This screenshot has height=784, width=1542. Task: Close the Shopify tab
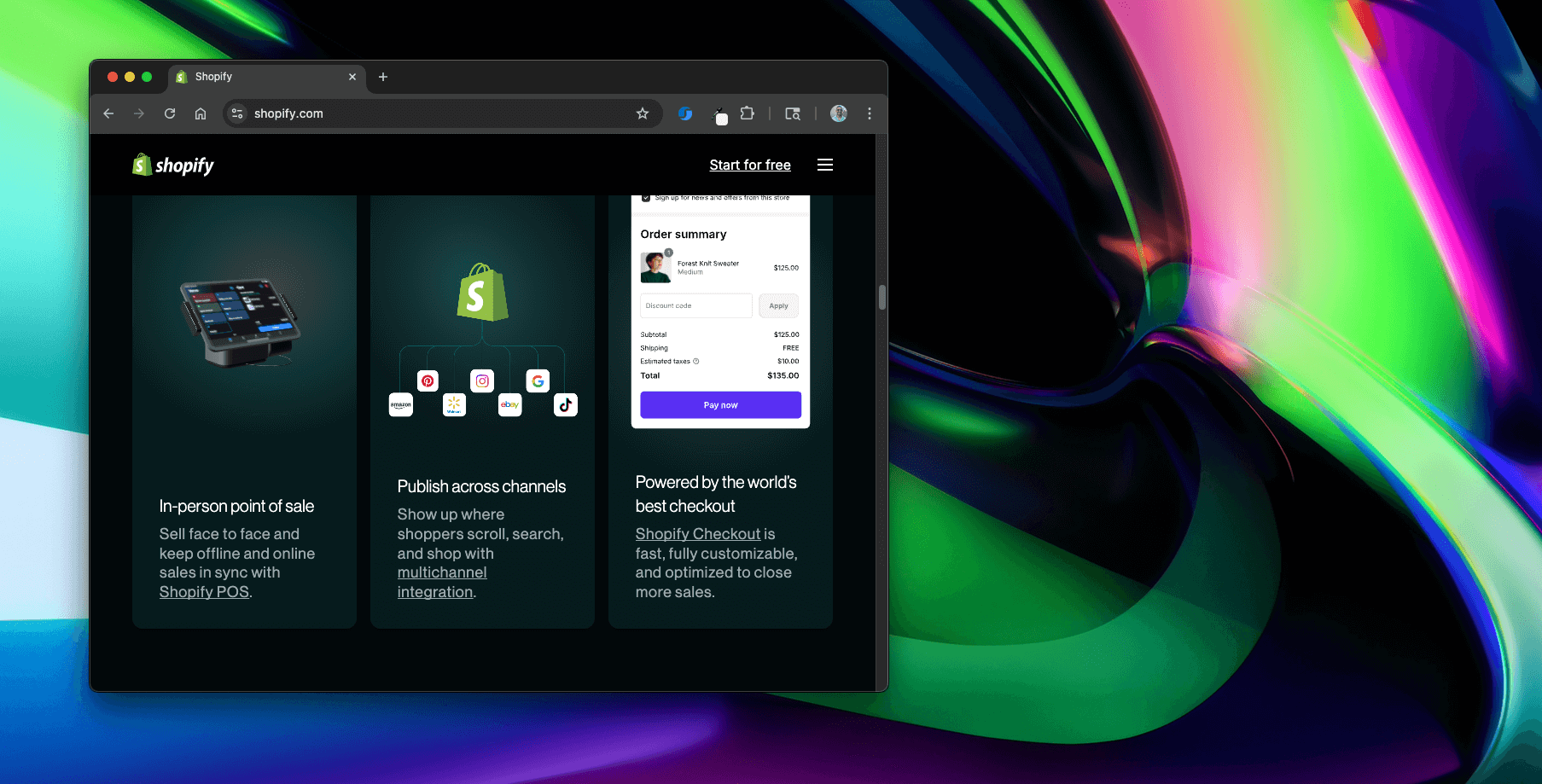pos(352,77)
